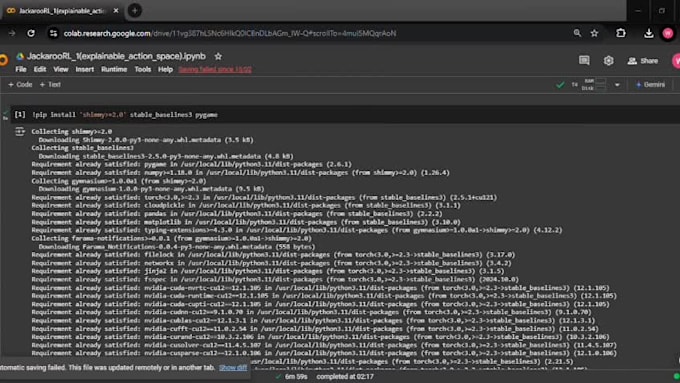Click output line for jinja2 requirement
The width and height of the screenshot is (680, 383).
coord(268,271)
